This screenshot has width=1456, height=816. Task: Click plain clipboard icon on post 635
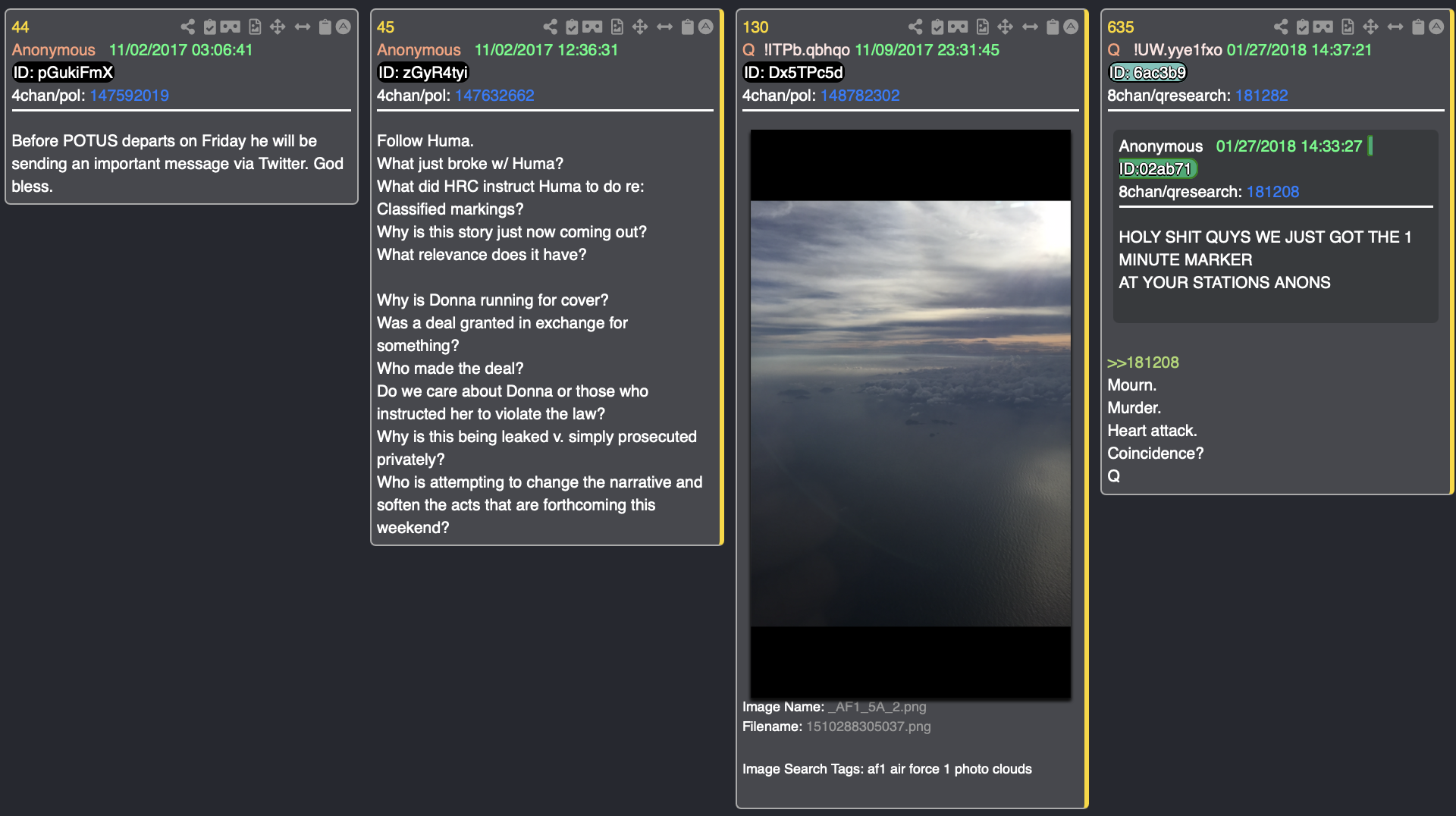[x=1418, y=27]
